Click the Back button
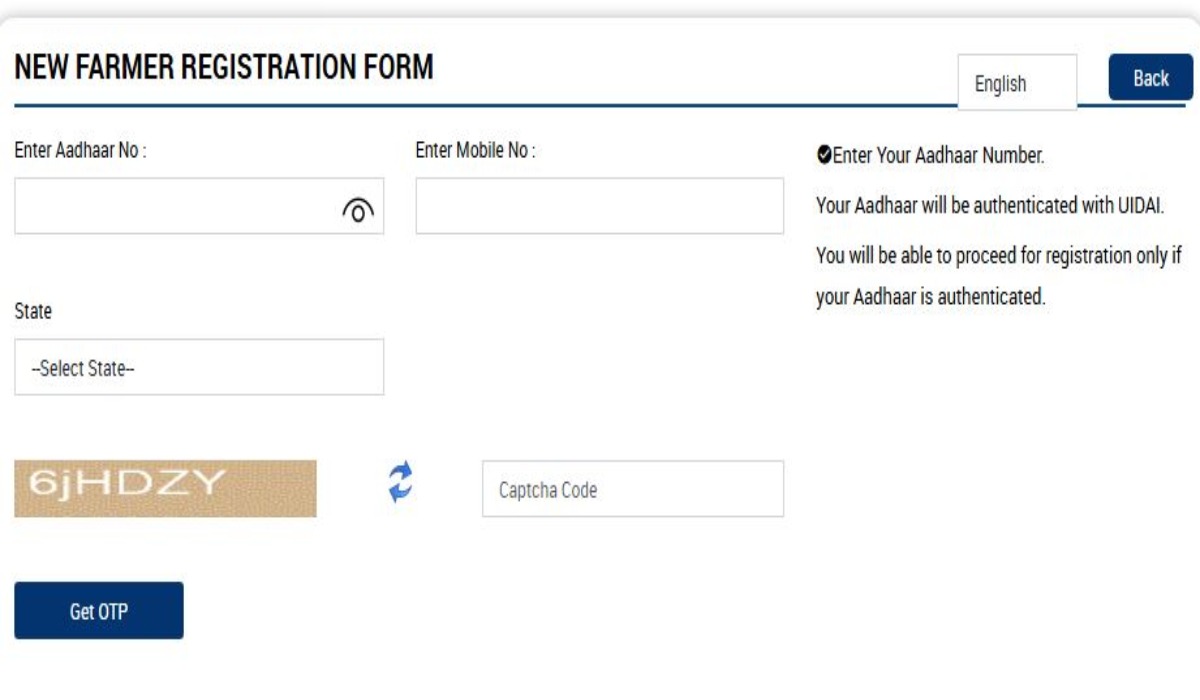Screen dimensions: 1200x700 click(x=1150, y=76)
